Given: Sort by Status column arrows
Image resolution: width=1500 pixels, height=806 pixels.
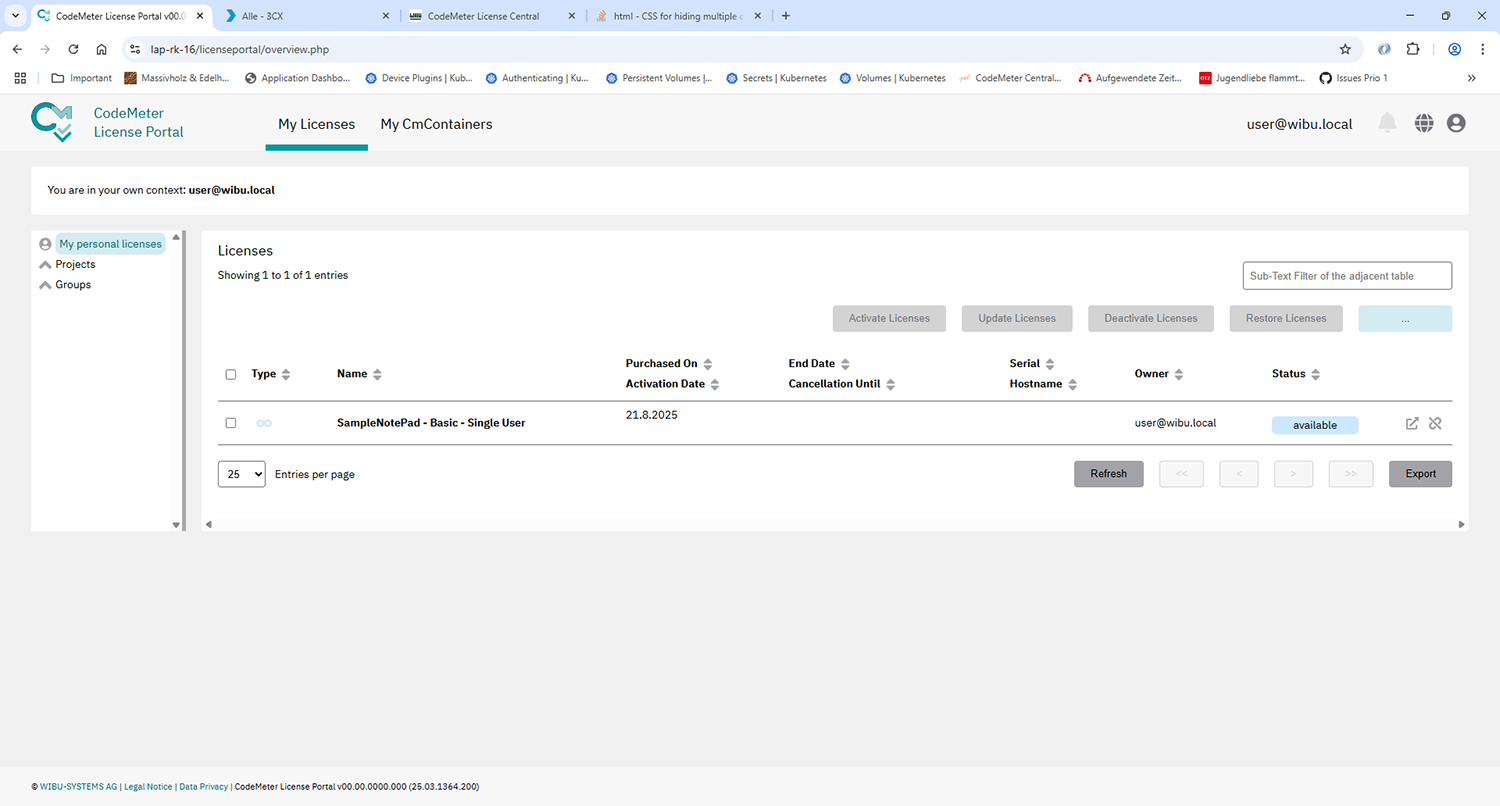Looking at the screenshot, I should coord(1316,374).
